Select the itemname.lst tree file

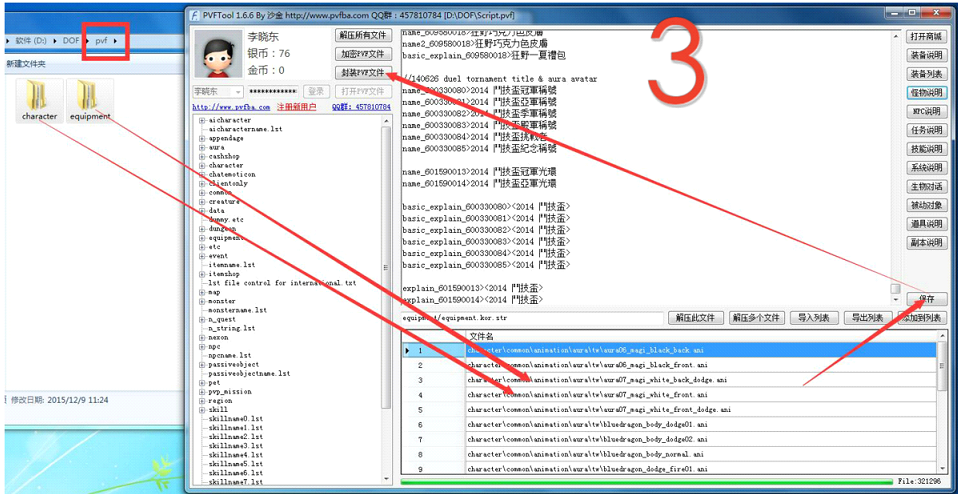point(231,265)
